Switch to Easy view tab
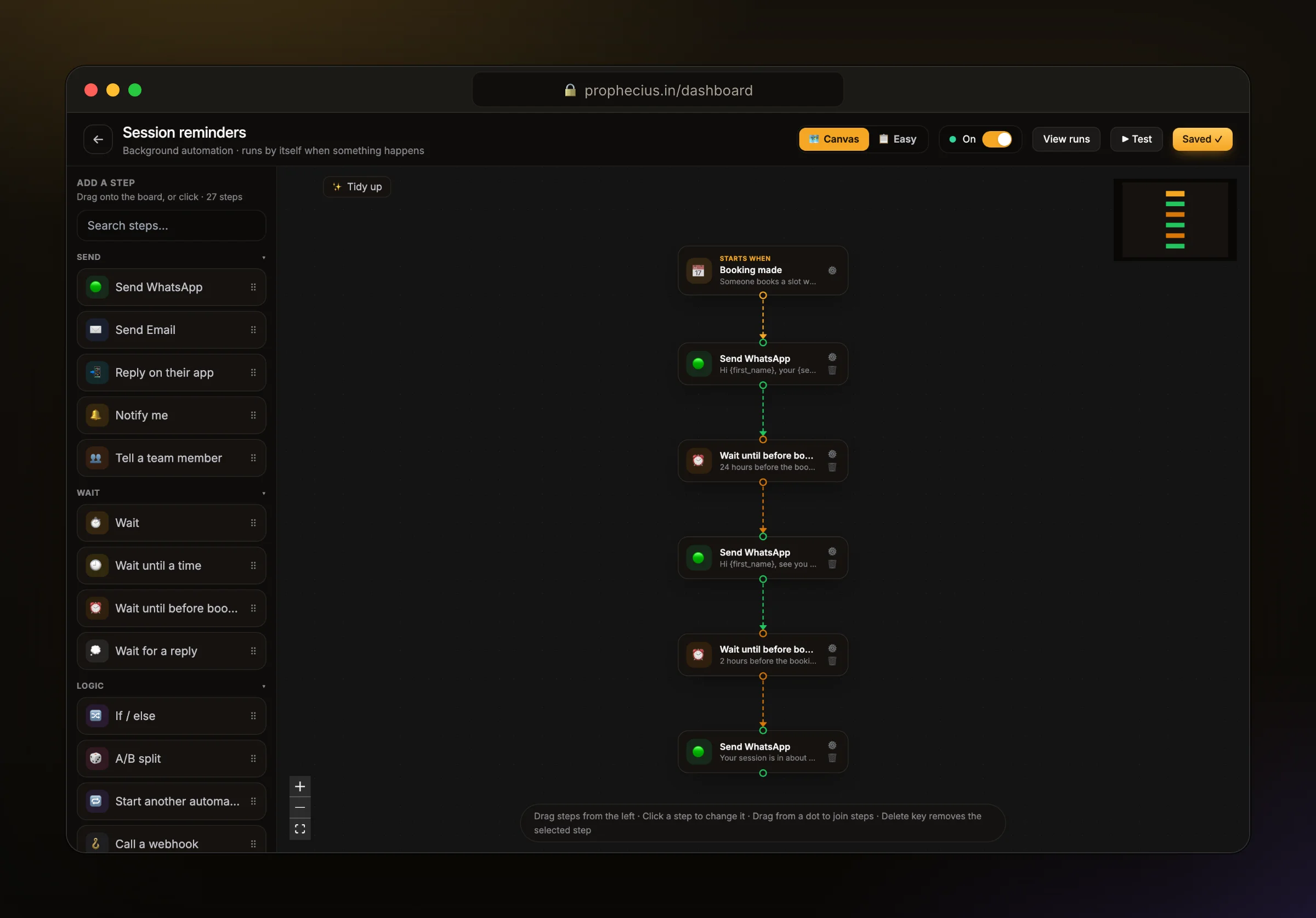Screen dimensions: 1316x918 tap(898, 139)
